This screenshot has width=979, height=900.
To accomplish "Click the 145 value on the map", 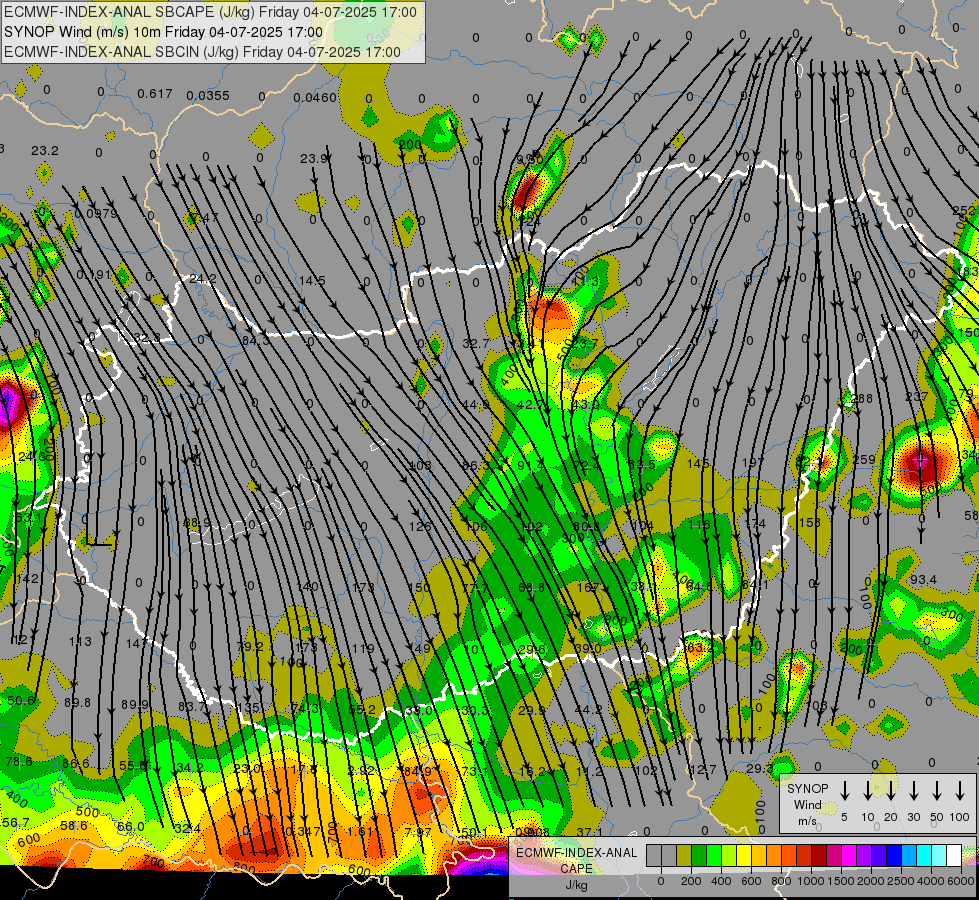I will (698, 463).
